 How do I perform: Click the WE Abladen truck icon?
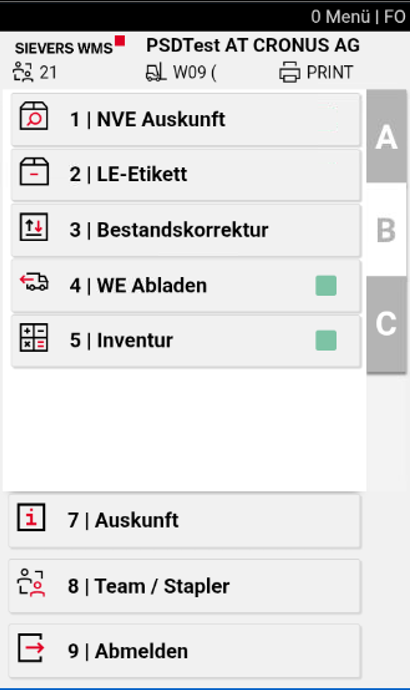34,282
